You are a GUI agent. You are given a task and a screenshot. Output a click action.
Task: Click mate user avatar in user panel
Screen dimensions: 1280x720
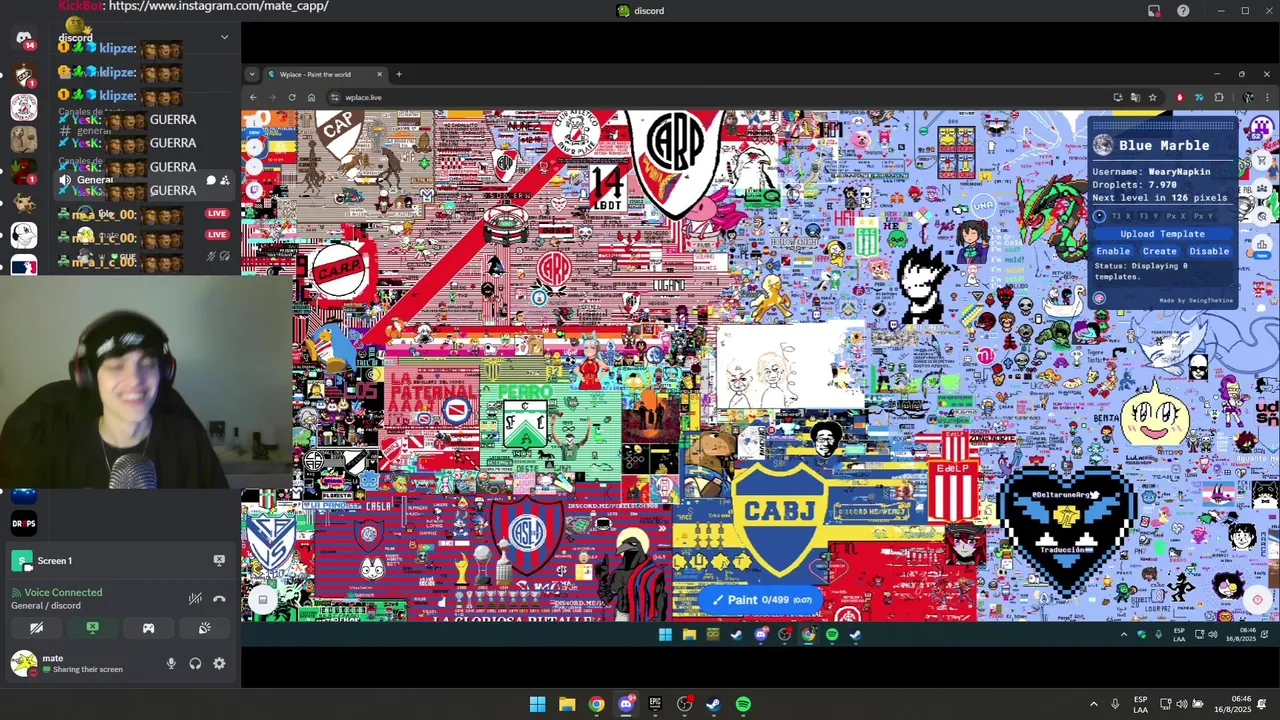pyautogui.click(x=23, y=663)
